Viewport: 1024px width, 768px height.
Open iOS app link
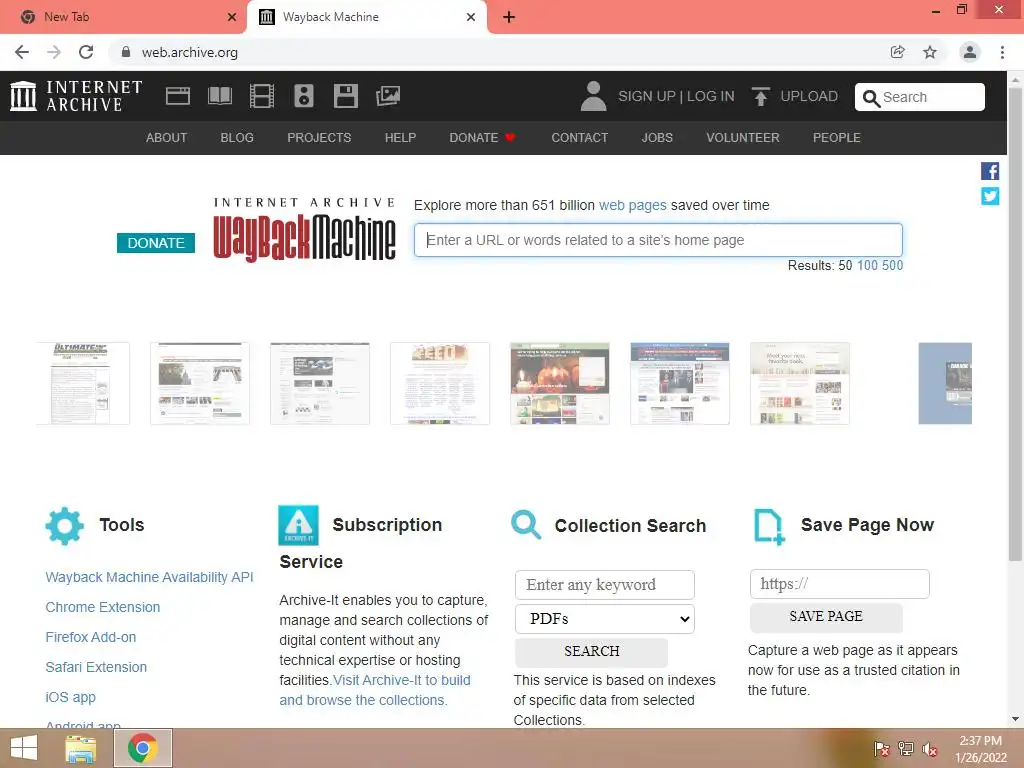(x=71, y=697)
